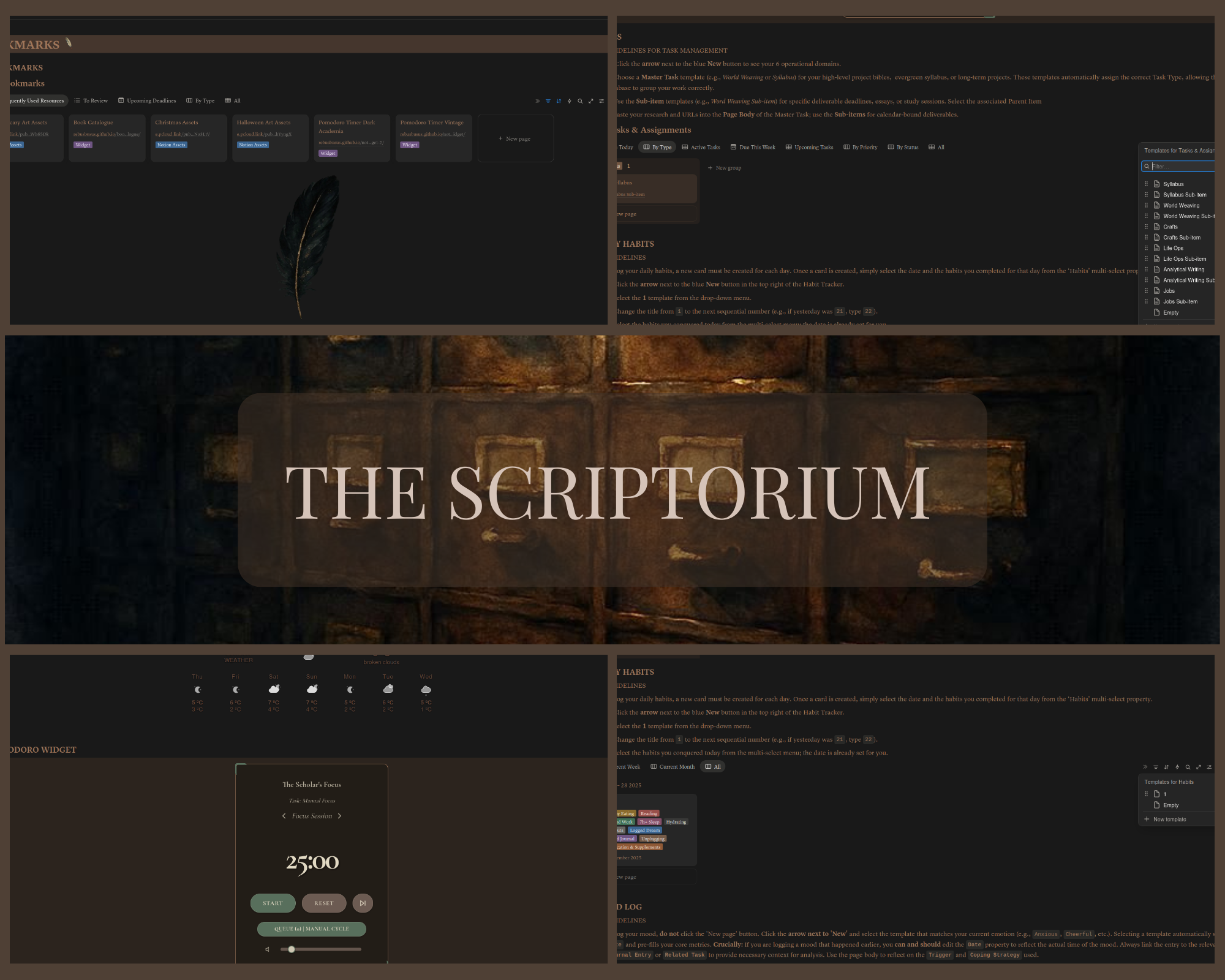Click next arrow beside Focus Session
The height and width of the screenshot is (980, 1225).
pos(340,816)
